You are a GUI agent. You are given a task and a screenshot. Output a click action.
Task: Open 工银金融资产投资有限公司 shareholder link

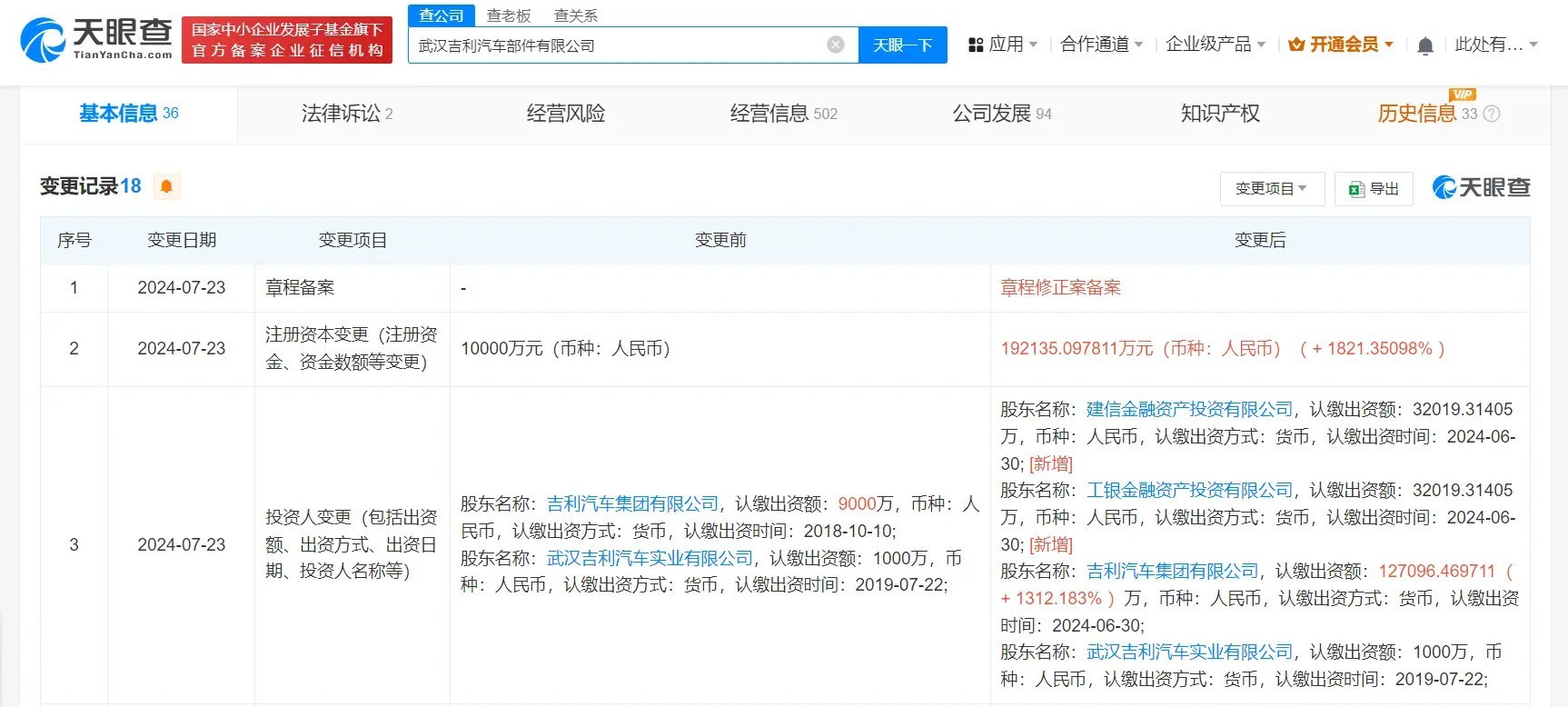[1189, 490]
